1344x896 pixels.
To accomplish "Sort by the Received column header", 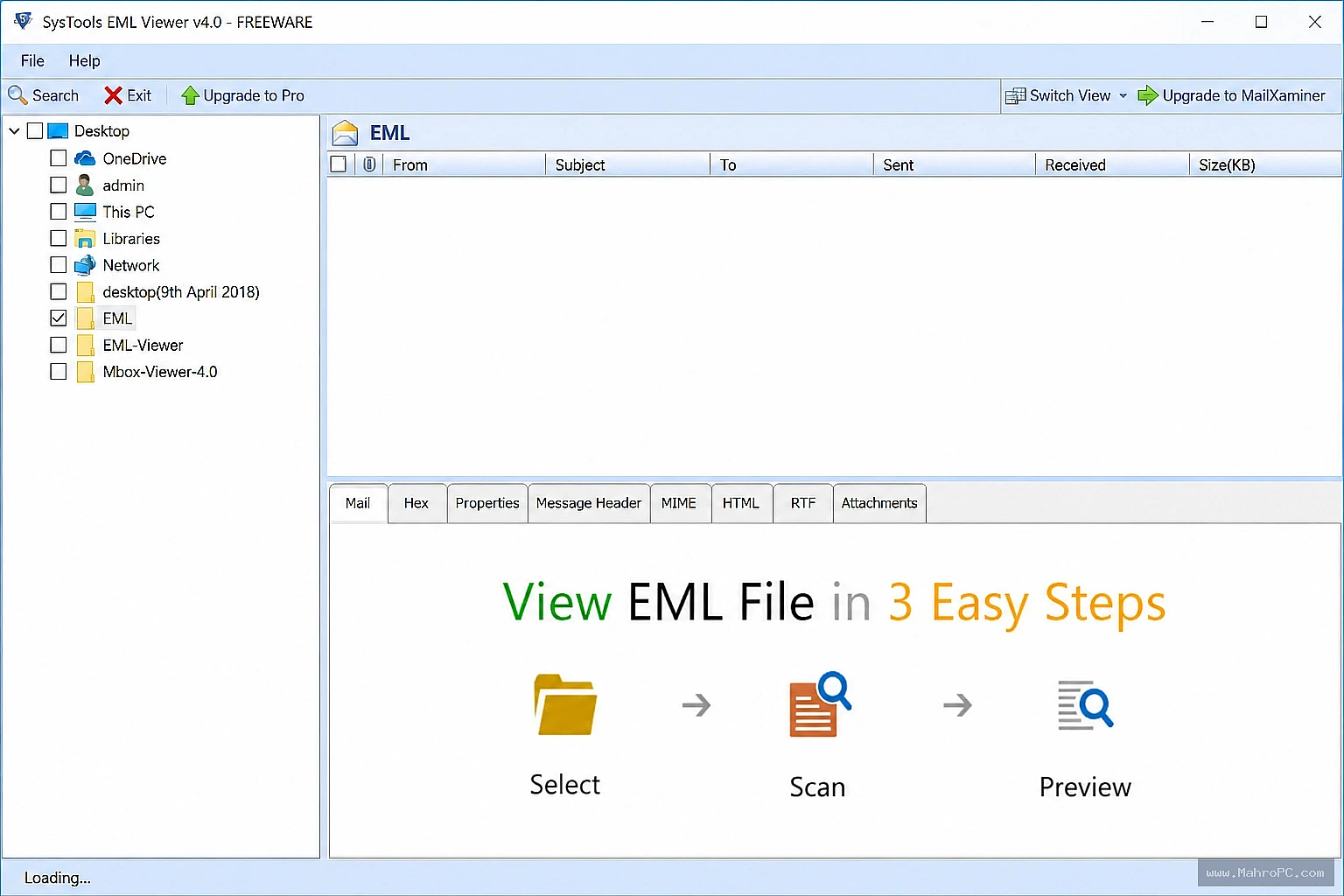I will coord(1112,164).
